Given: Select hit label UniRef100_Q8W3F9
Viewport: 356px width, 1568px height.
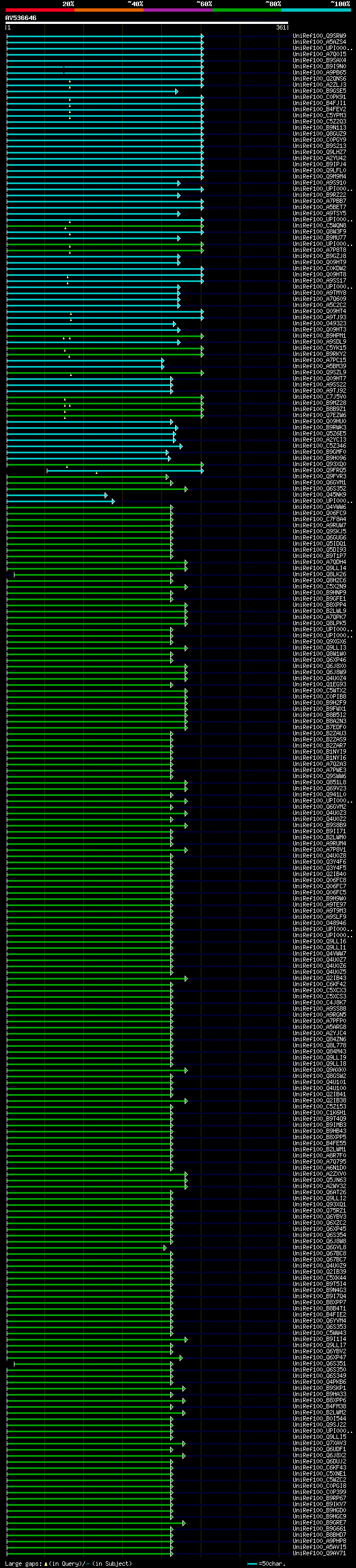Looking at the screenshot, I should [319, 231].
